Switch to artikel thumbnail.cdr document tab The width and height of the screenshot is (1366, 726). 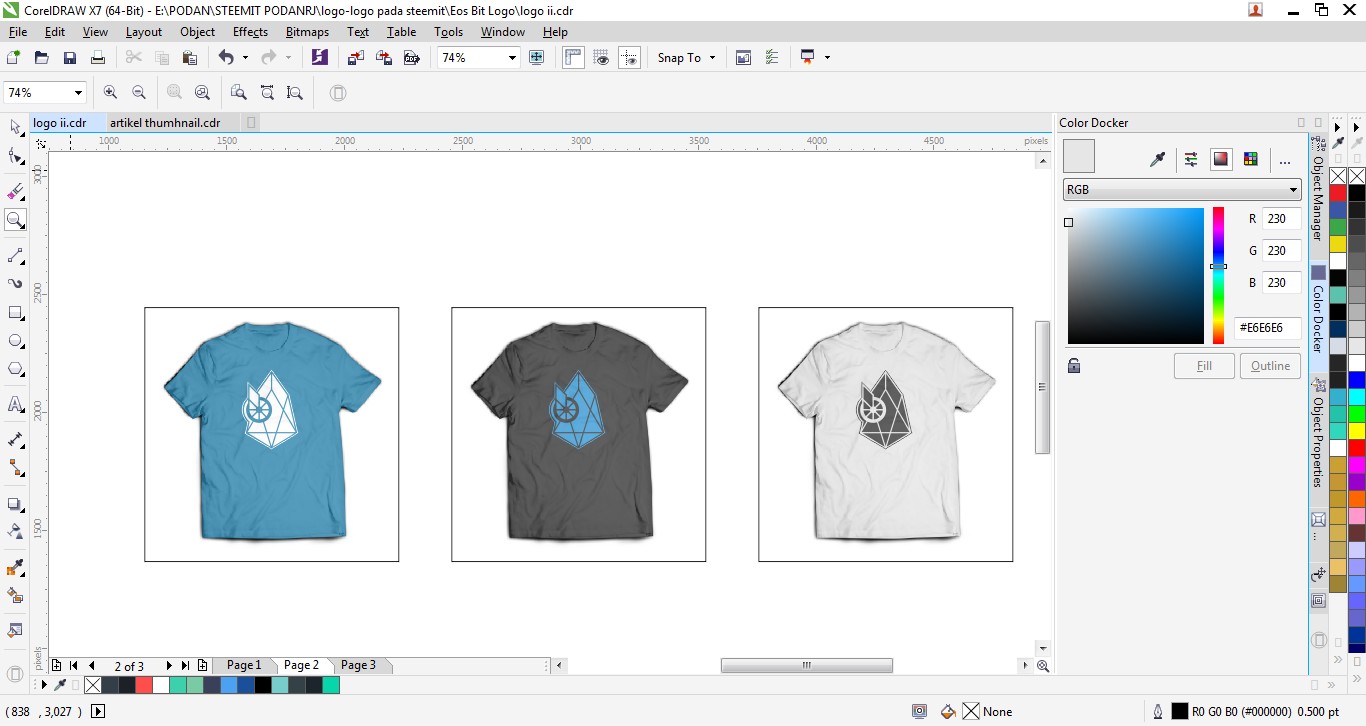[x=165, y=123]
